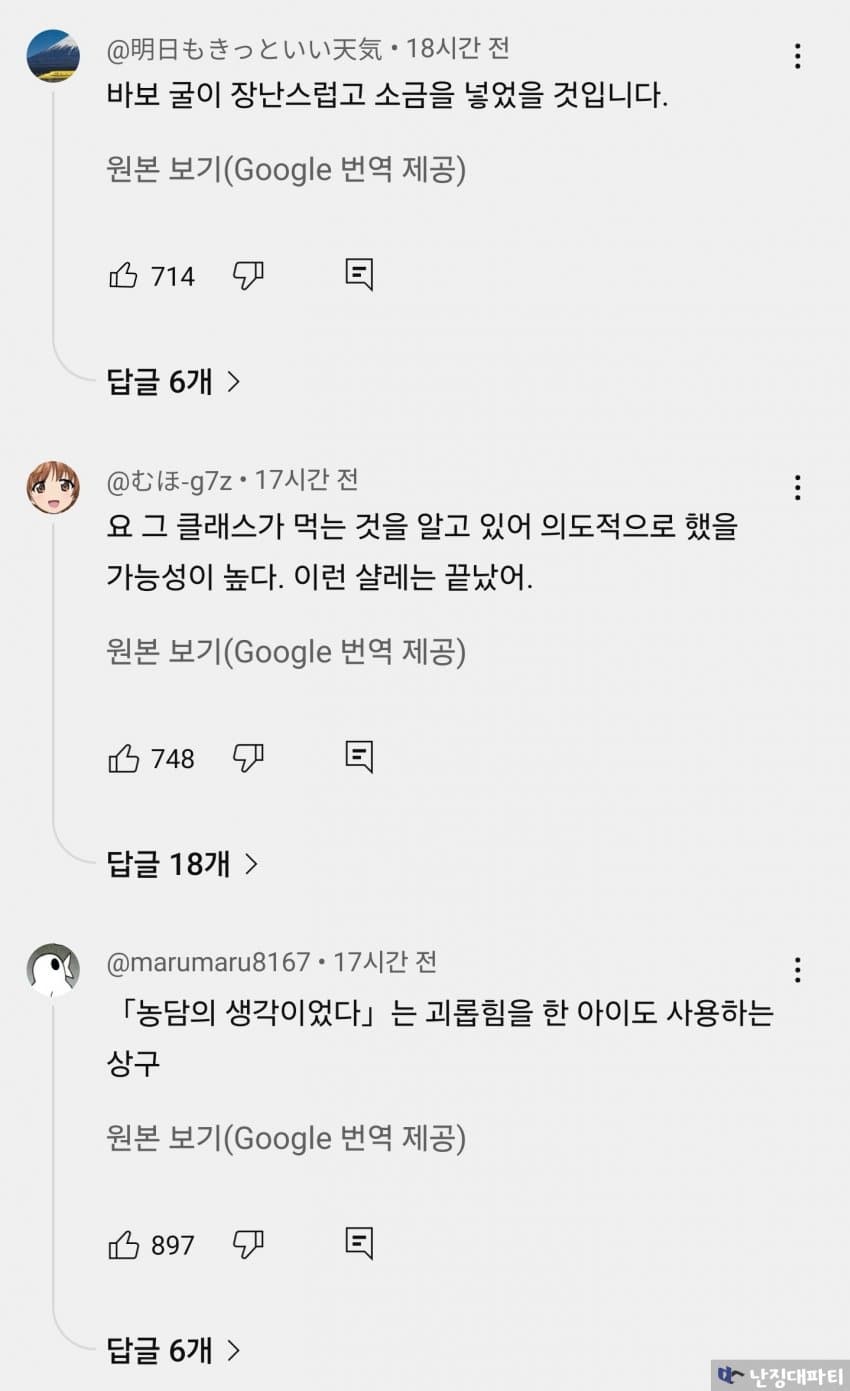The image size is (850, 1391).
Task: Dislike the comment with 897 likes
Action: click(248, 1245)
